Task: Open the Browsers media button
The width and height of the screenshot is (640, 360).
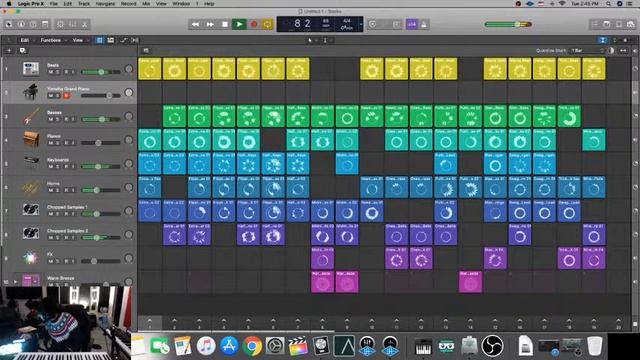Action: click(631, 24)
